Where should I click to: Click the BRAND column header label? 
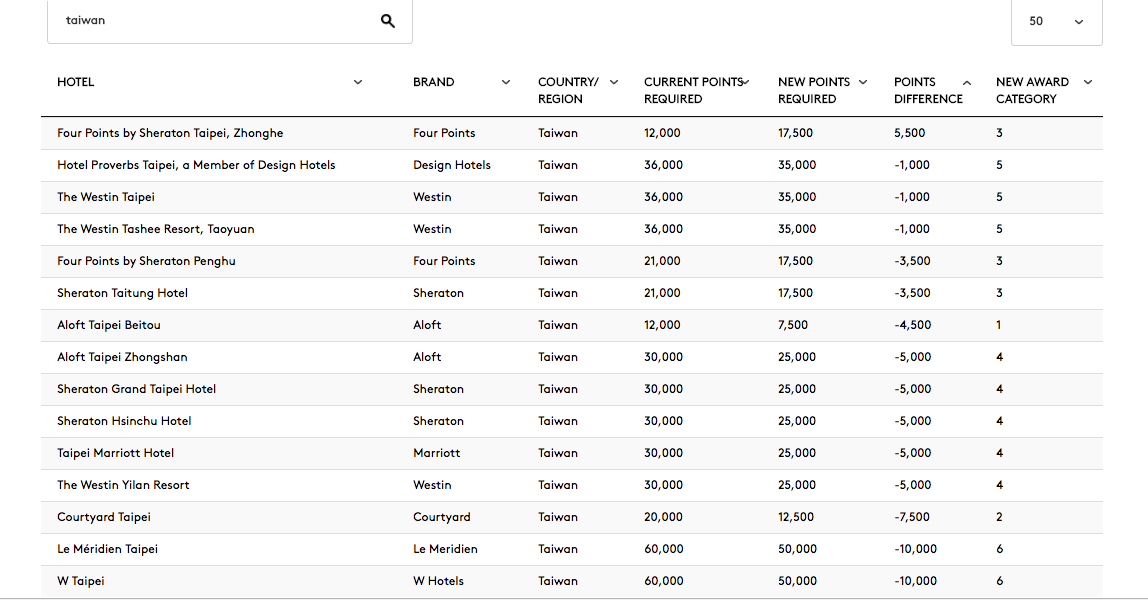(433, 82)
